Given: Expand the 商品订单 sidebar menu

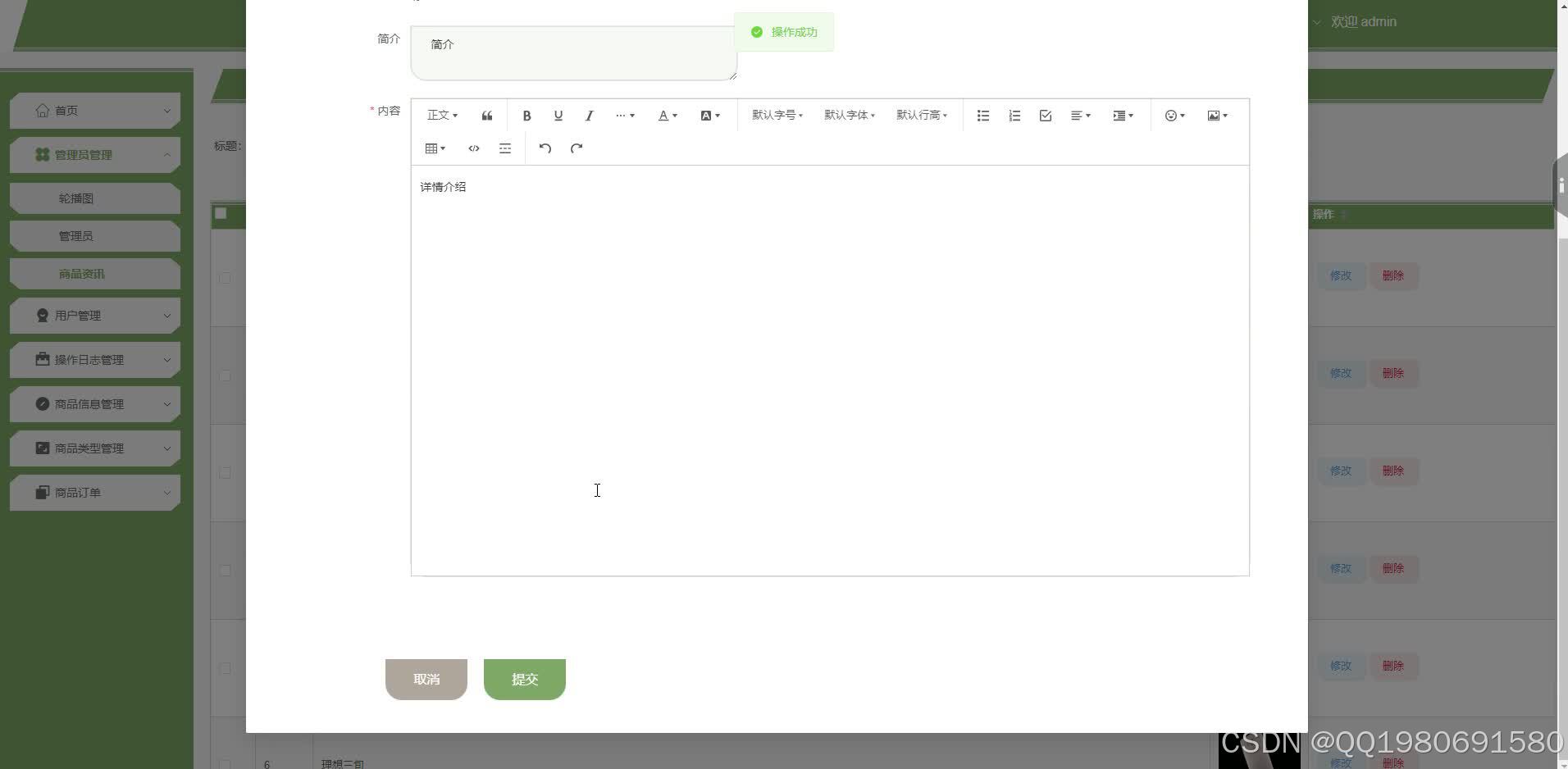Looking at the screenshot, I should click(x=95, y=493).
